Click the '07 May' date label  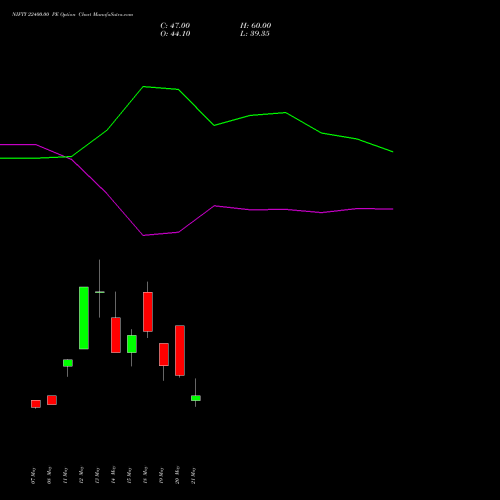(33, 476)
